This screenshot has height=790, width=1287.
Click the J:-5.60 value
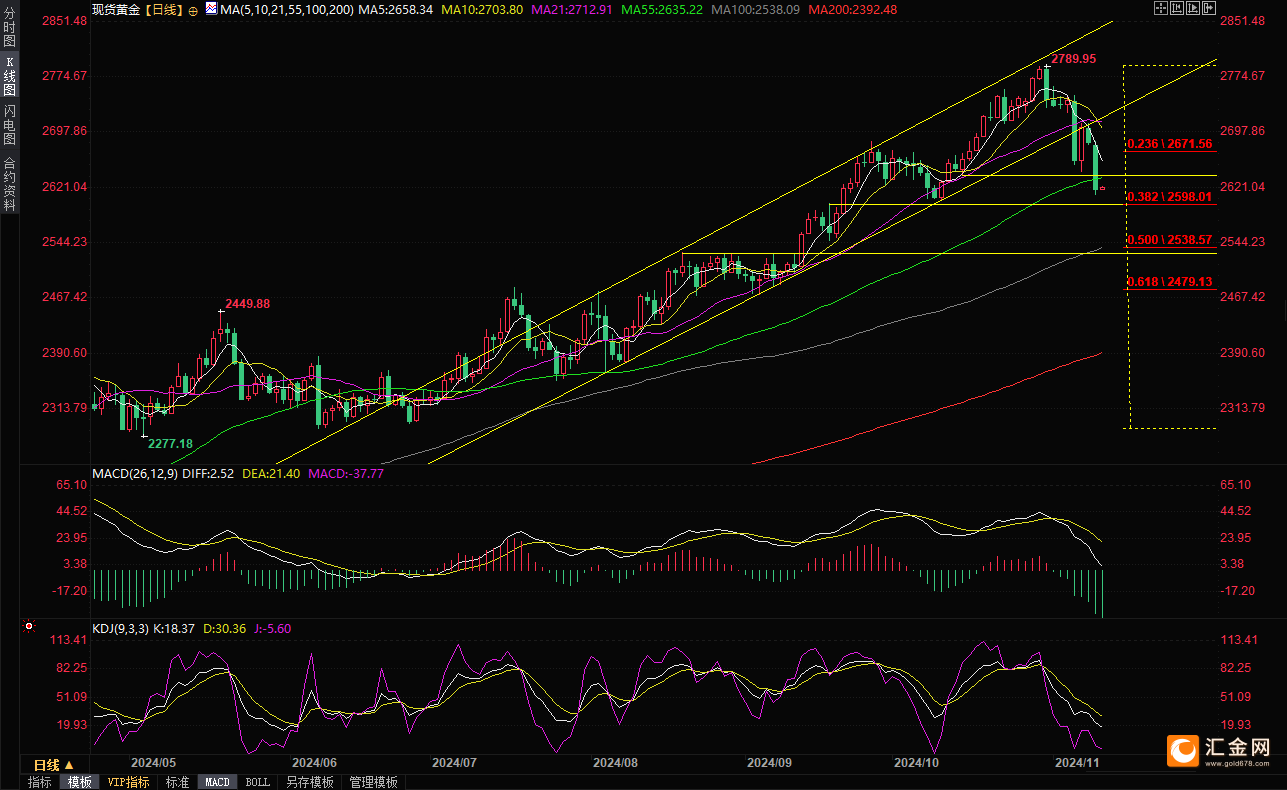pos(271,628)
